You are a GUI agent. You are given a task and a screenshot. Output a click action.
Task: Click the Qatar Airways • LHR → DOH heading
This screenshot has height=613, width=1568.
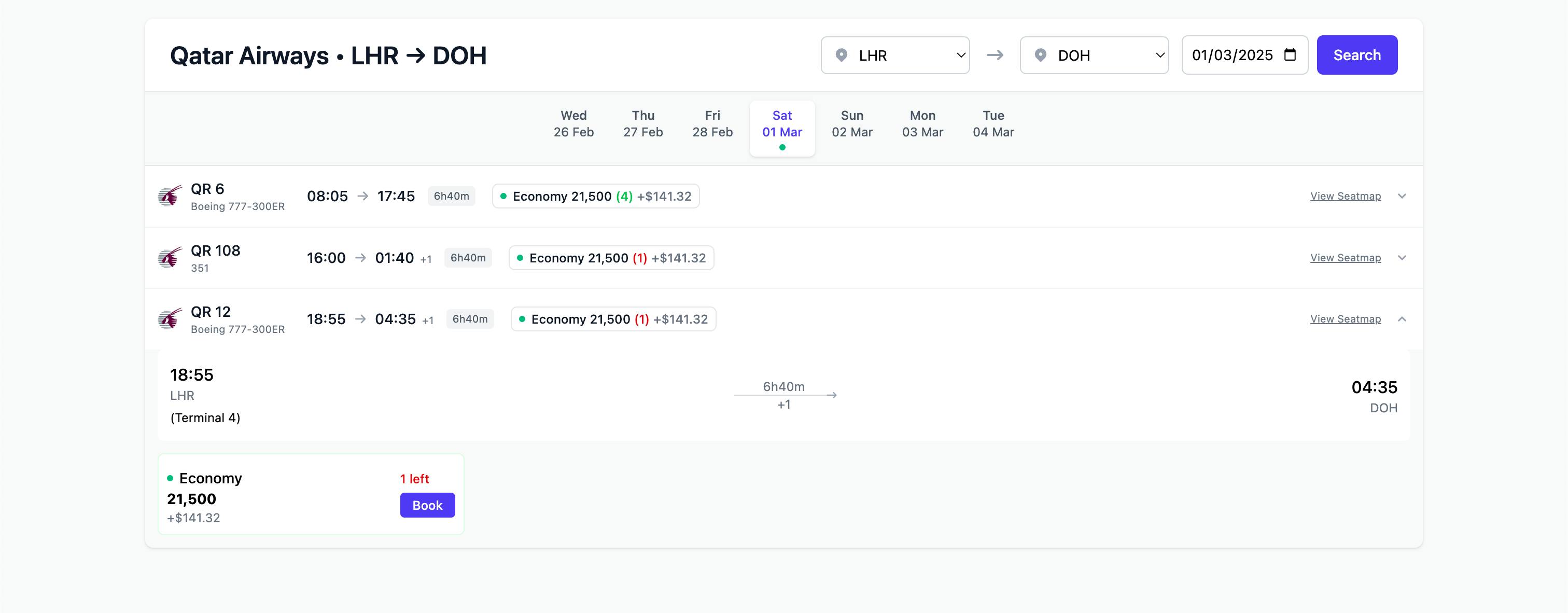(x=328, y=55)
